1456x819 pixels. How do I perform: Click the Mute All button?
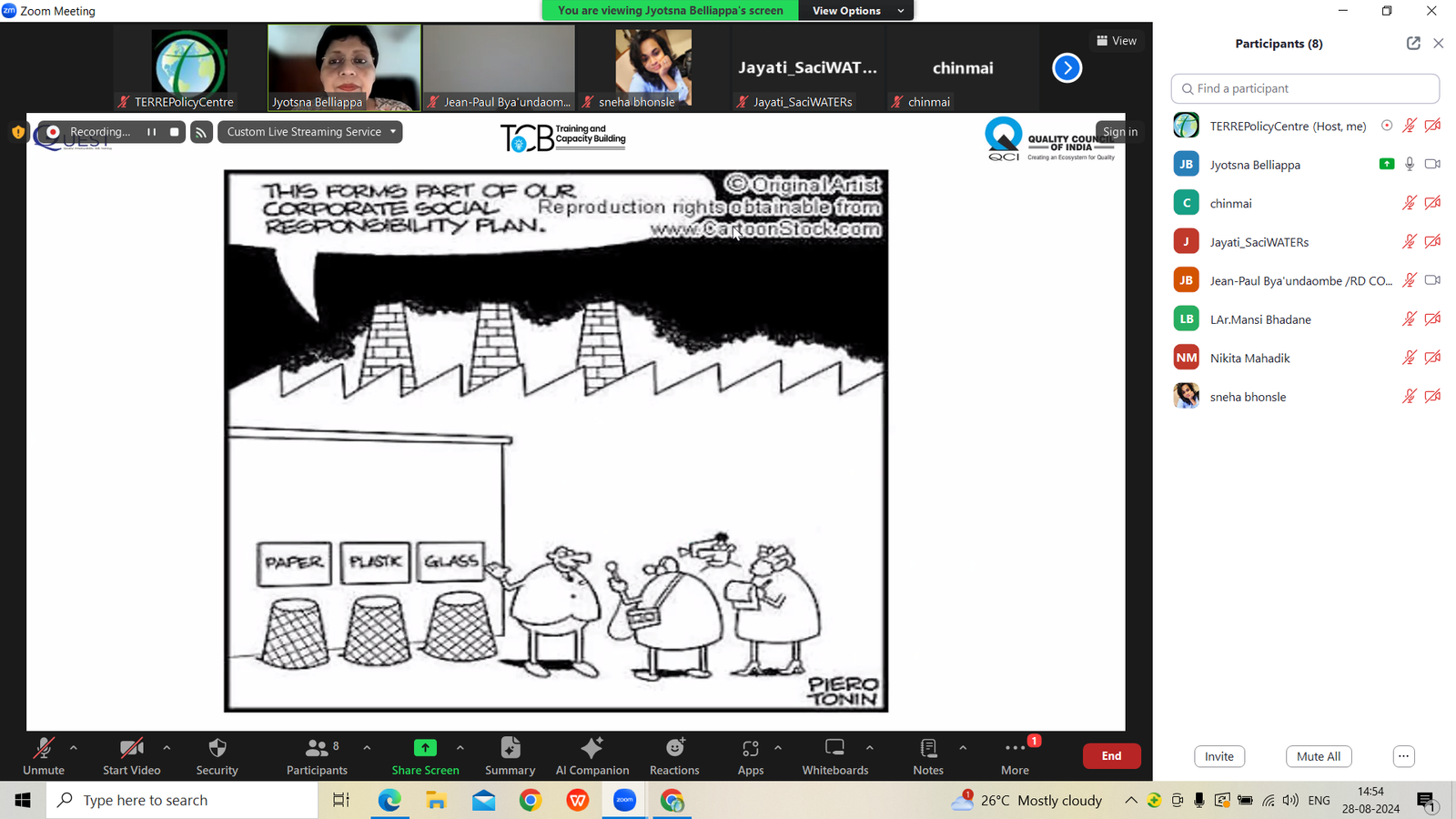click(x=1319, y=756)
